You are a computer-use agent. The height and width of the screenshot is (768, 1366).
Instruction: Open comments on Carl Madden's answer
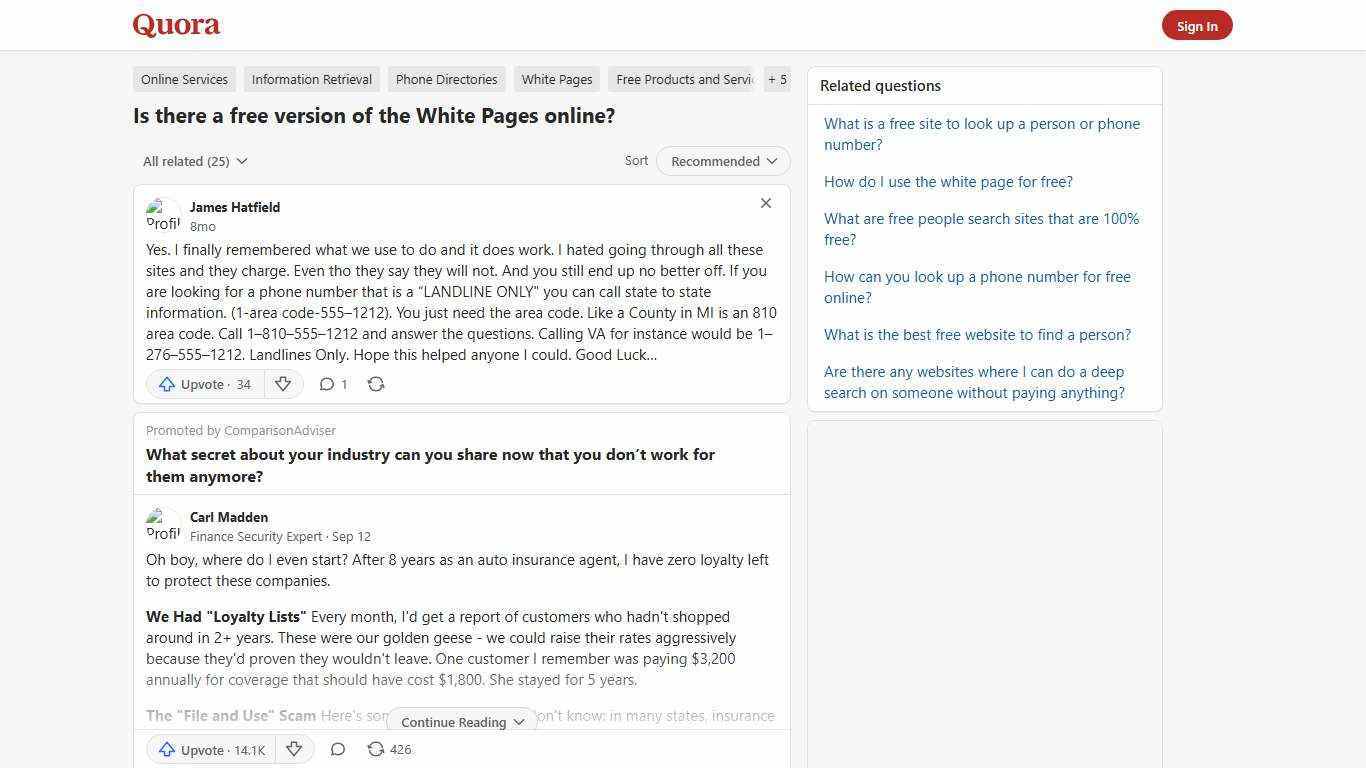[338, 749]
